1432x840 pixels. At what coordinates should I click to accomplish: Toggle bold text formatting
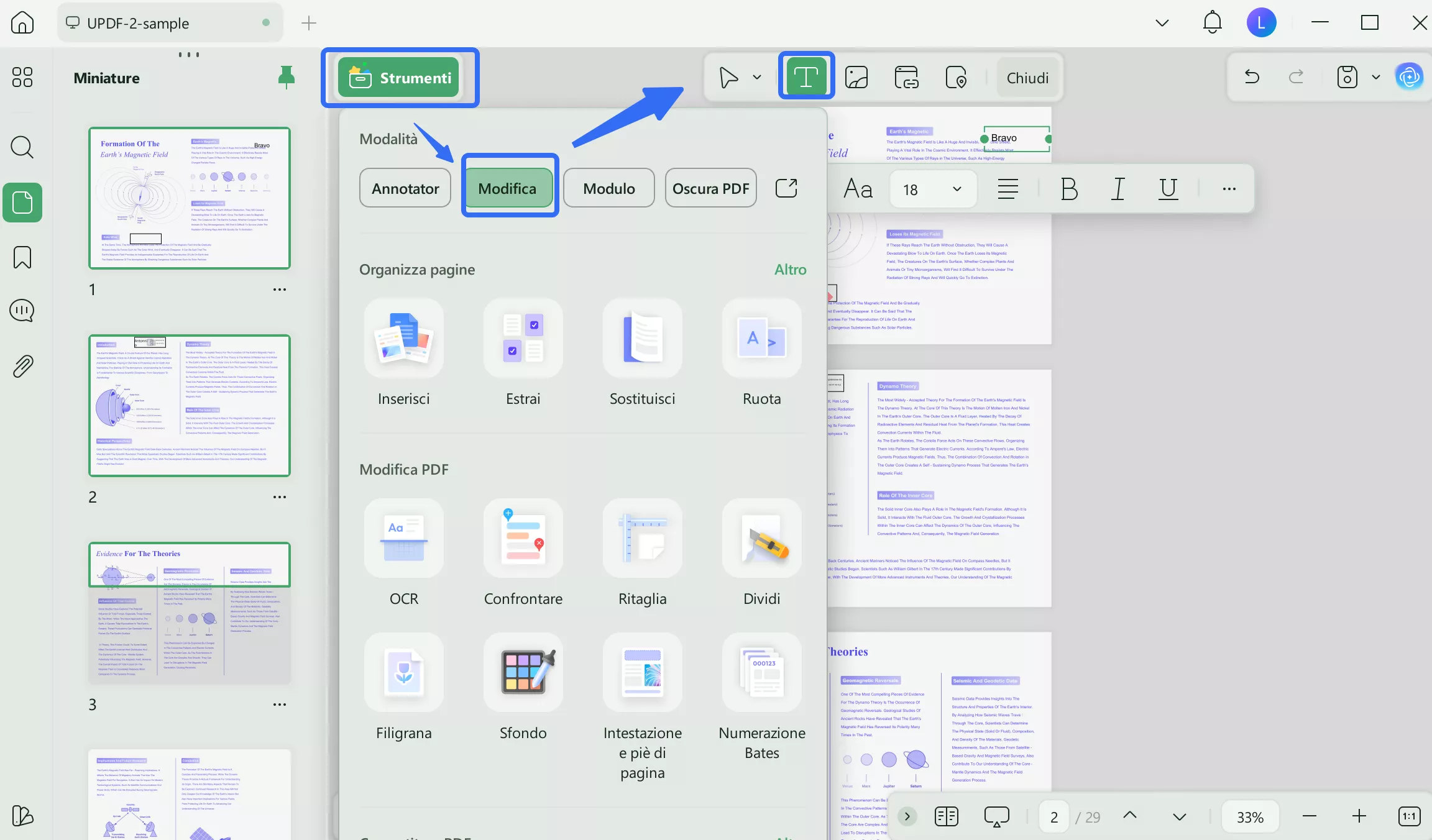pyautogui.click(x=1069, y=189)
